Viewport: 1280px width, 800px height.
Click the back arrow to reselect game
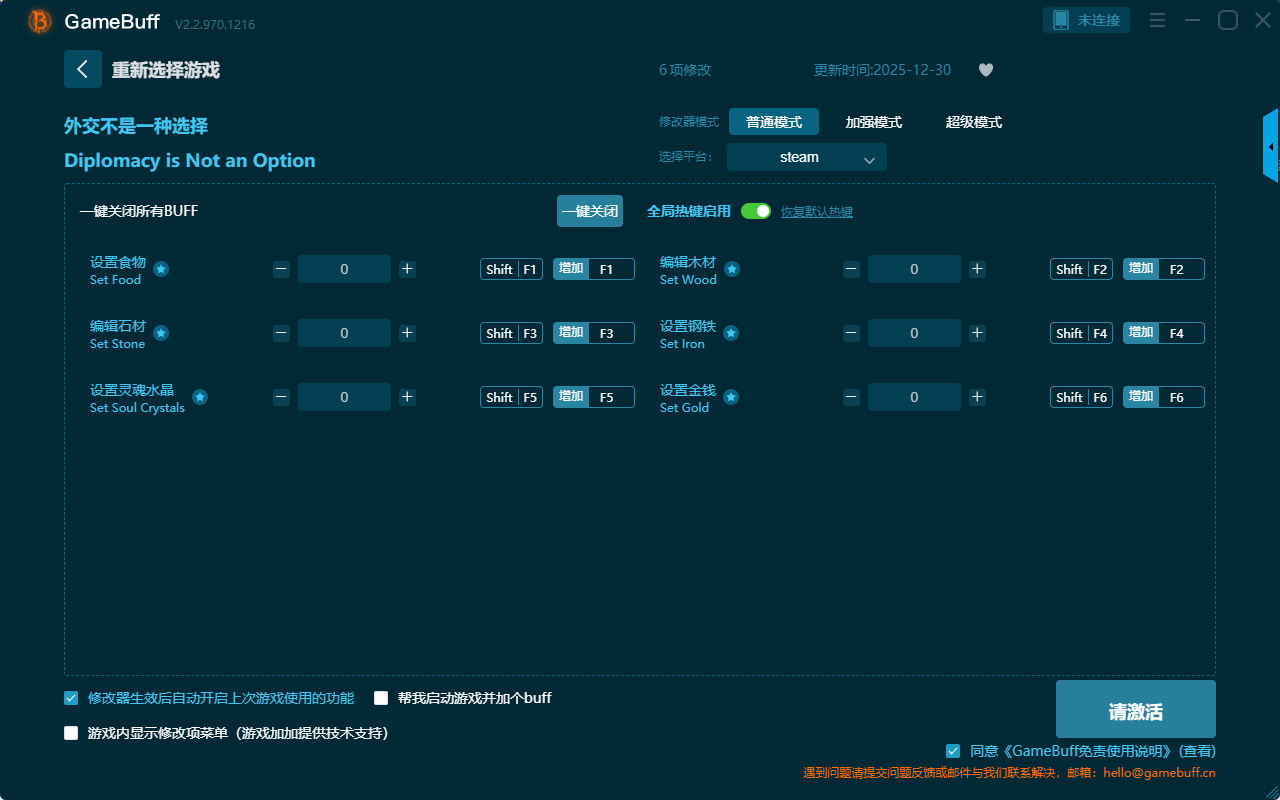83,69
